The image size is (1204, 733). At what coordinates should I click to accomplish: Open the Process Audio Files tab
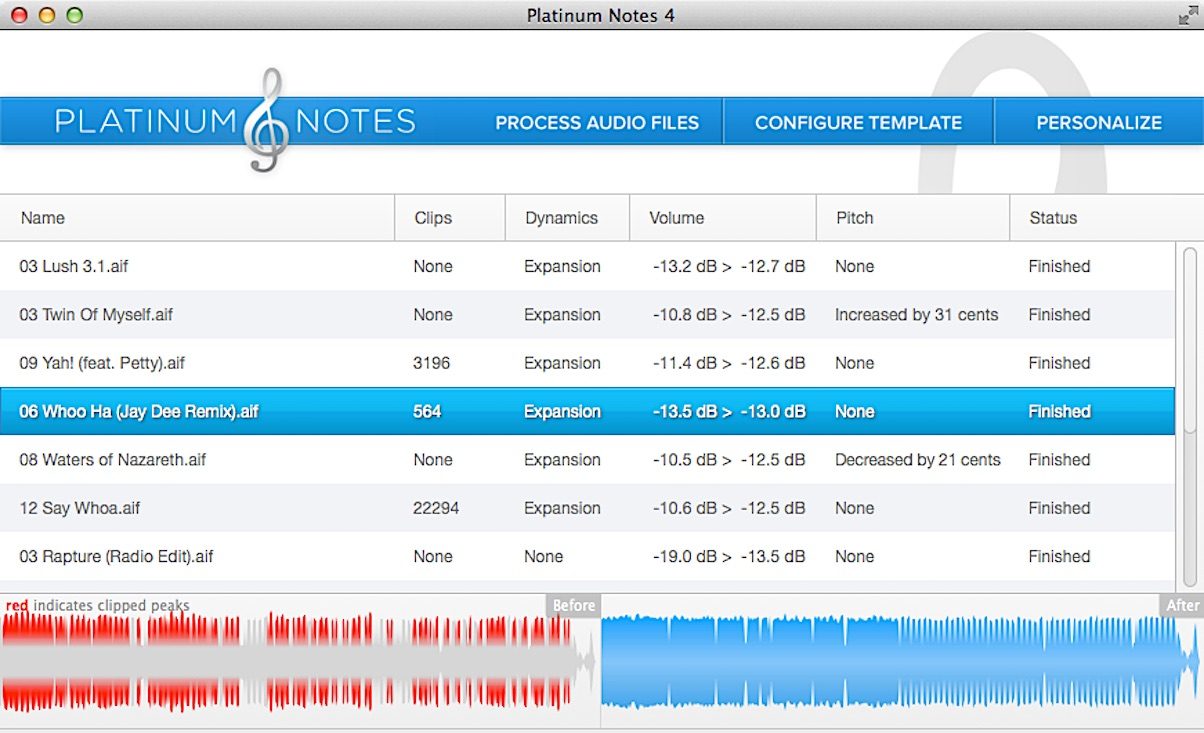pyautogui.click(x=597, y=123)
